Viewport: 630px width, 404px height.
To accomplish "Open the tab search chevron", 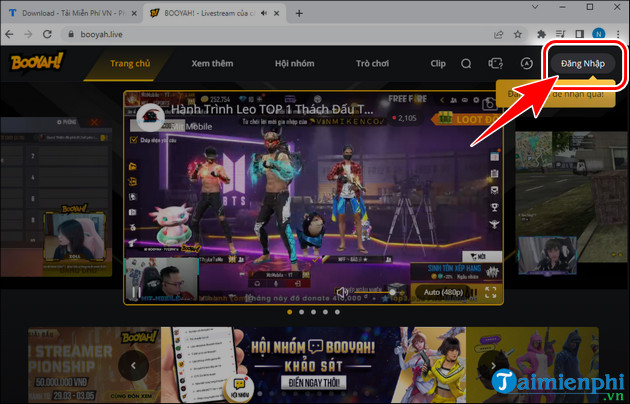I will [x=535, y=7].
